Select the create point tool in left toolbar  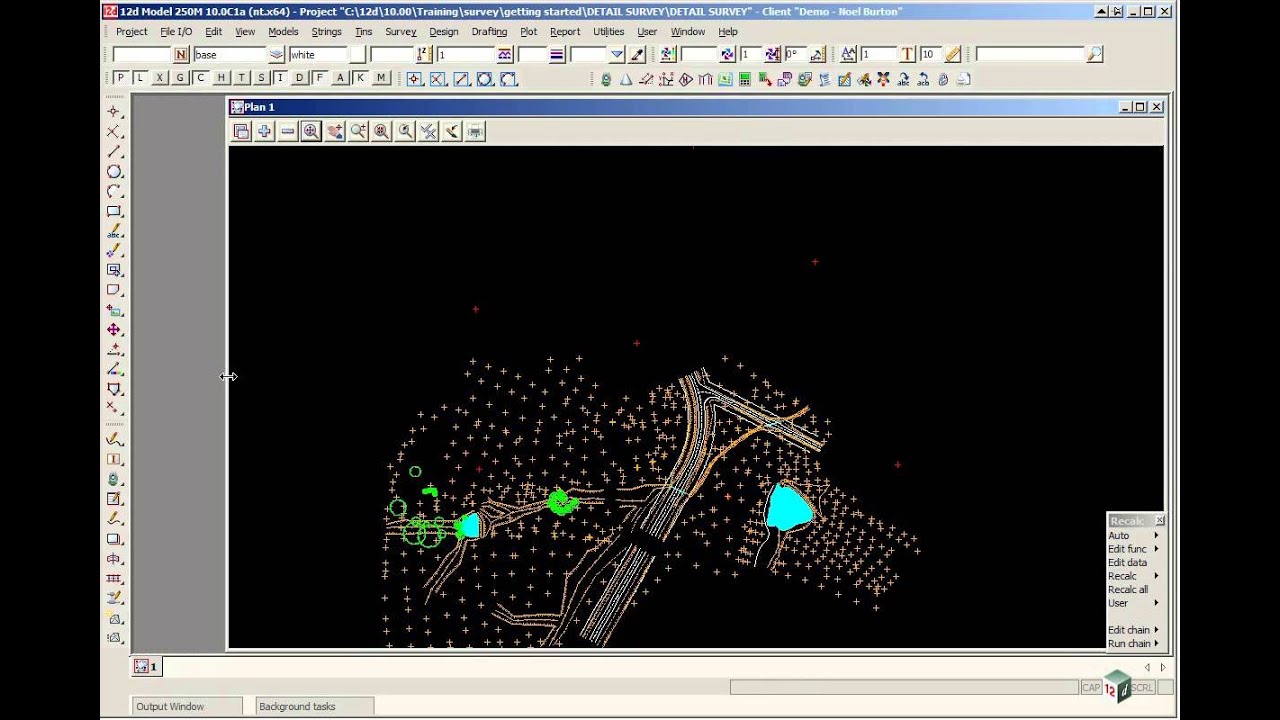pos(114,112)
